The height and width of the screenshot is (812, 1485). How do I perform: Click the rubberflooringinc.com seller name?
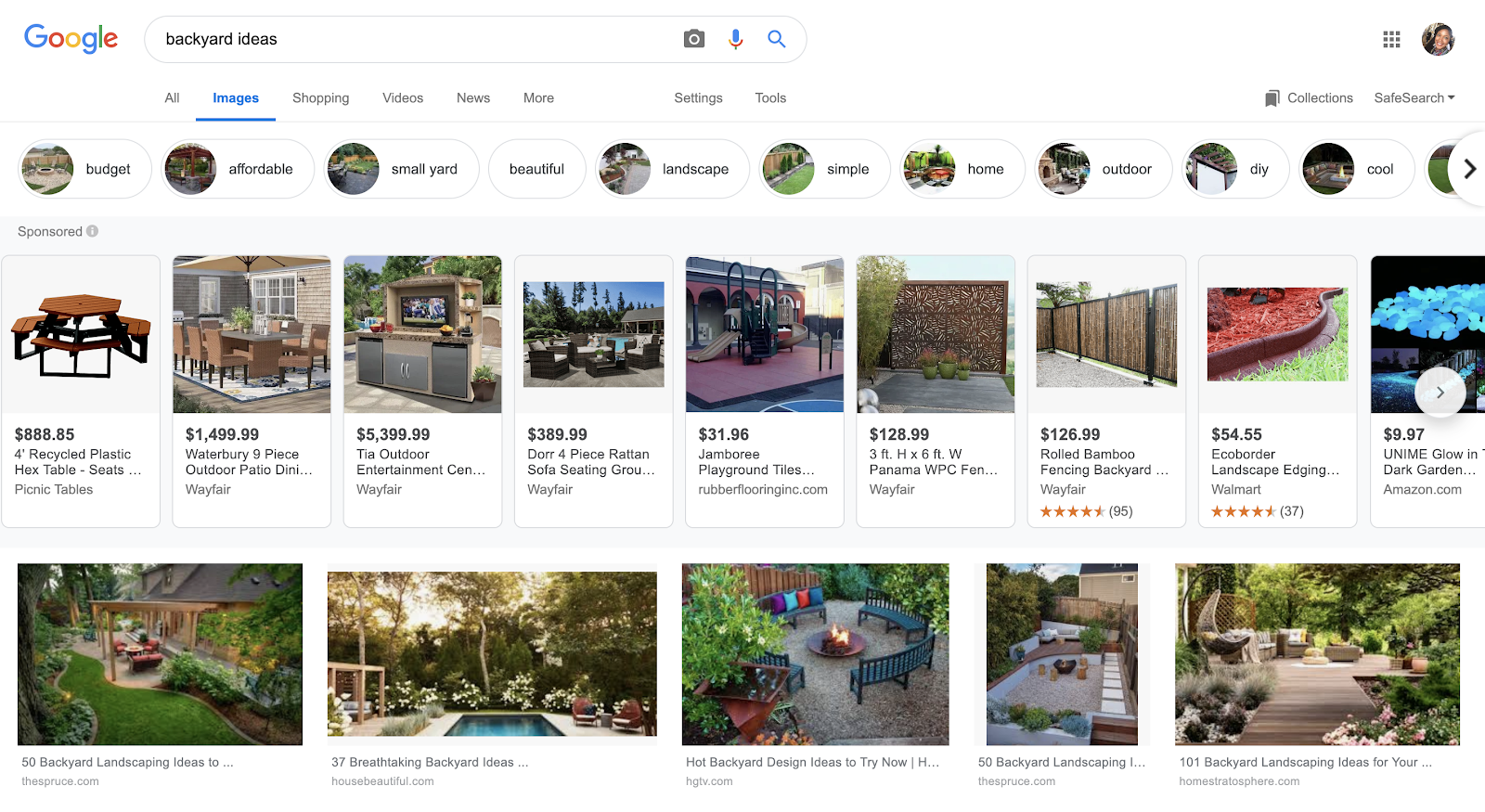pyautogui.click(x=763, y=489)
